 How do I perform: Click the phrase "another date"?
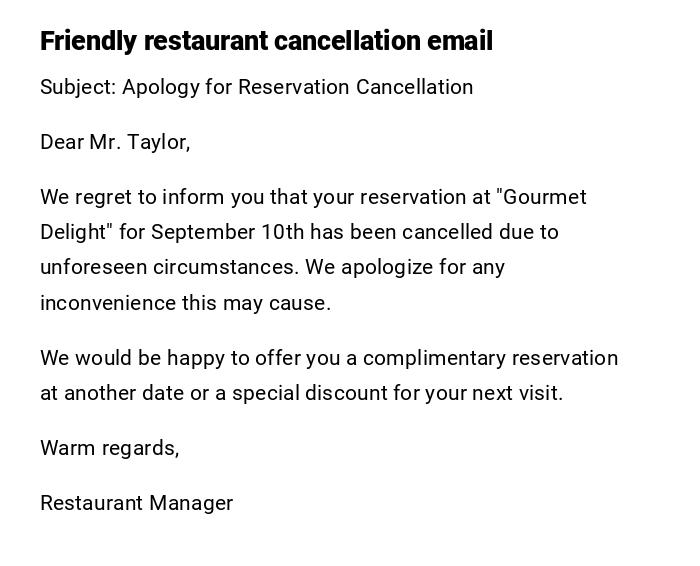click(124, 393)
